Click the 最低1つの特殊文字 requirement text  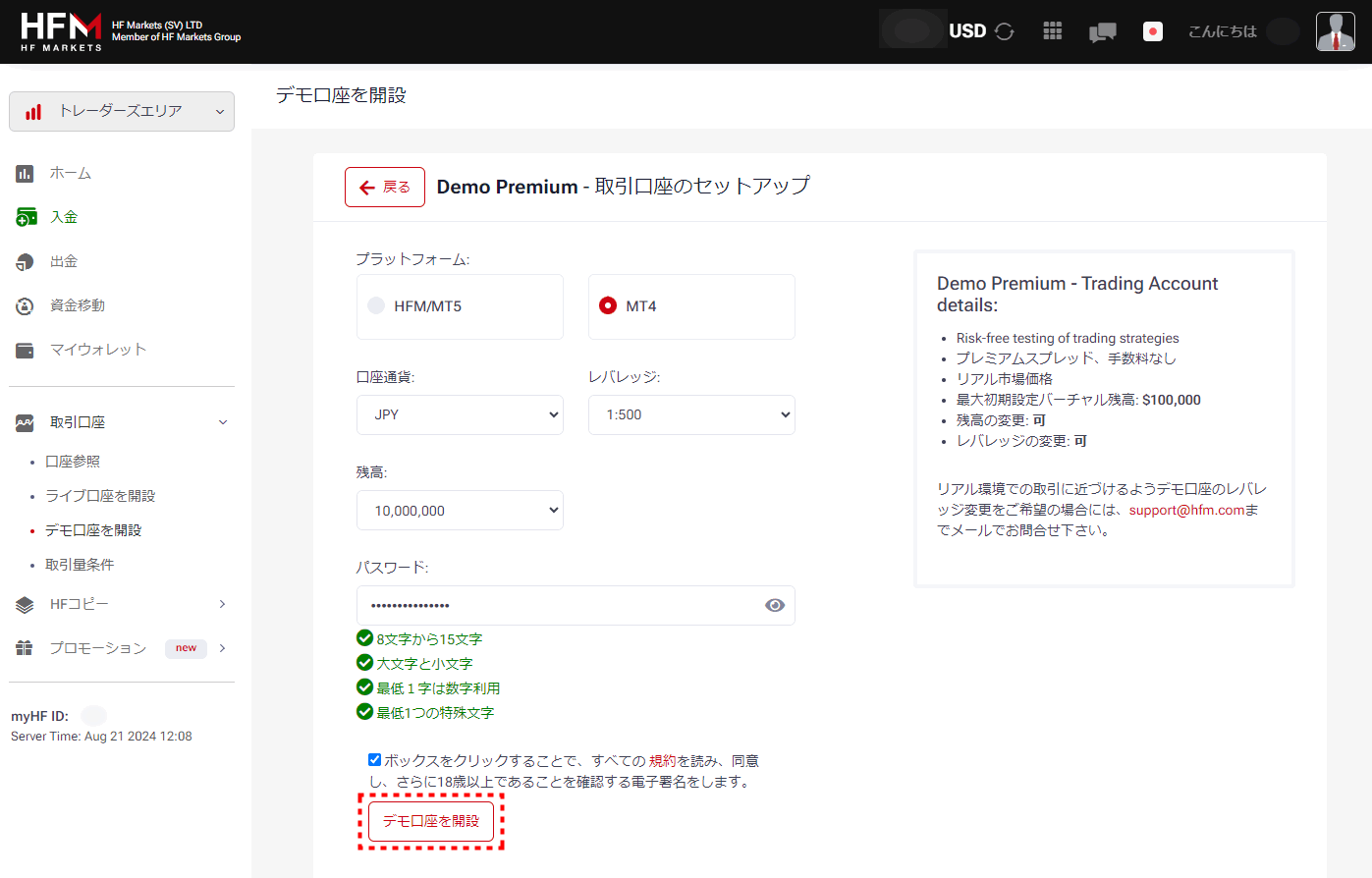pos(435,713)
